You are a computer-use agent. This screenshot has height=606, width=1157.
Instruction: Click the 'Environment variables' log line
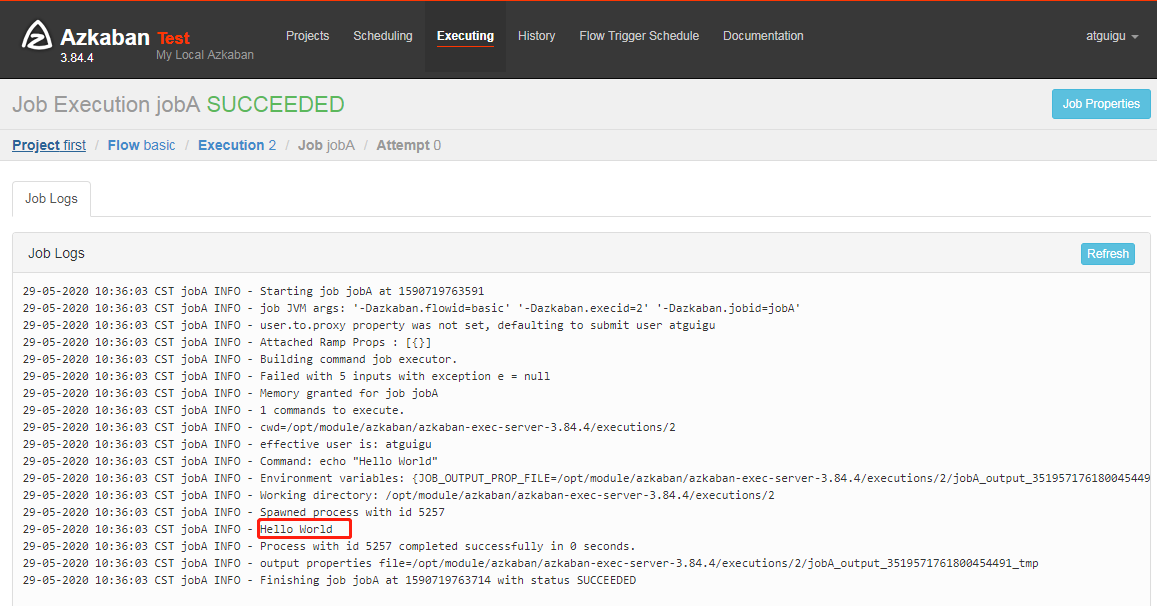coord(586,478)
